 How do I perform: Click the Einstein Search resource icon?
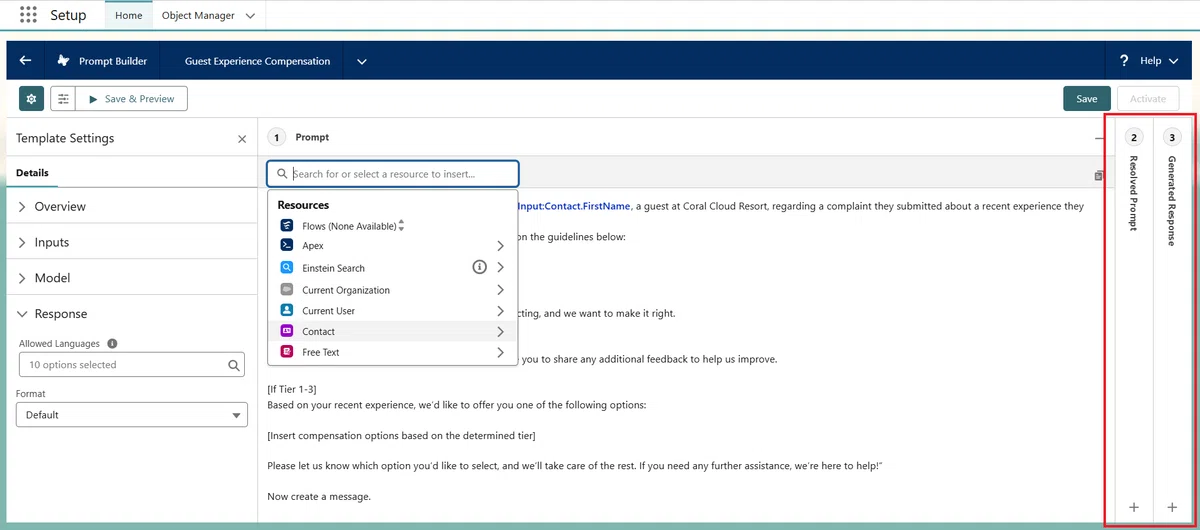[x=287, y=268]
